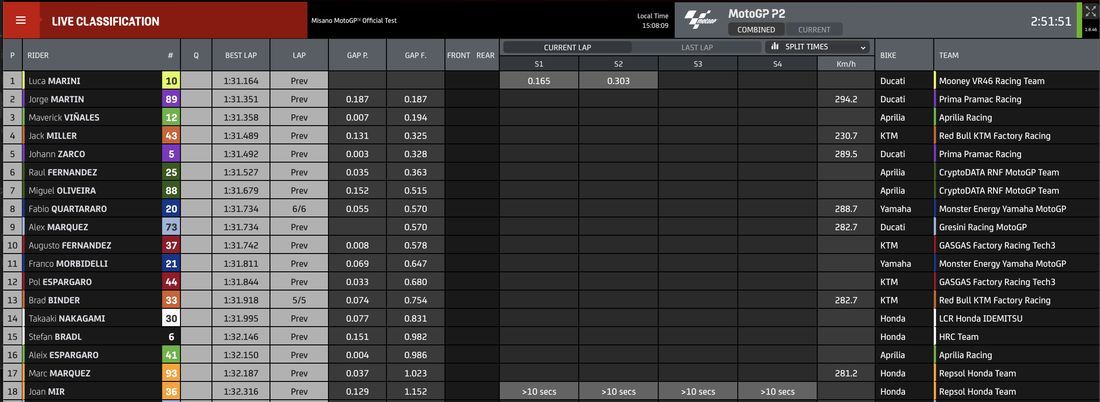Click the S1 sector header

tap(539, 63)
